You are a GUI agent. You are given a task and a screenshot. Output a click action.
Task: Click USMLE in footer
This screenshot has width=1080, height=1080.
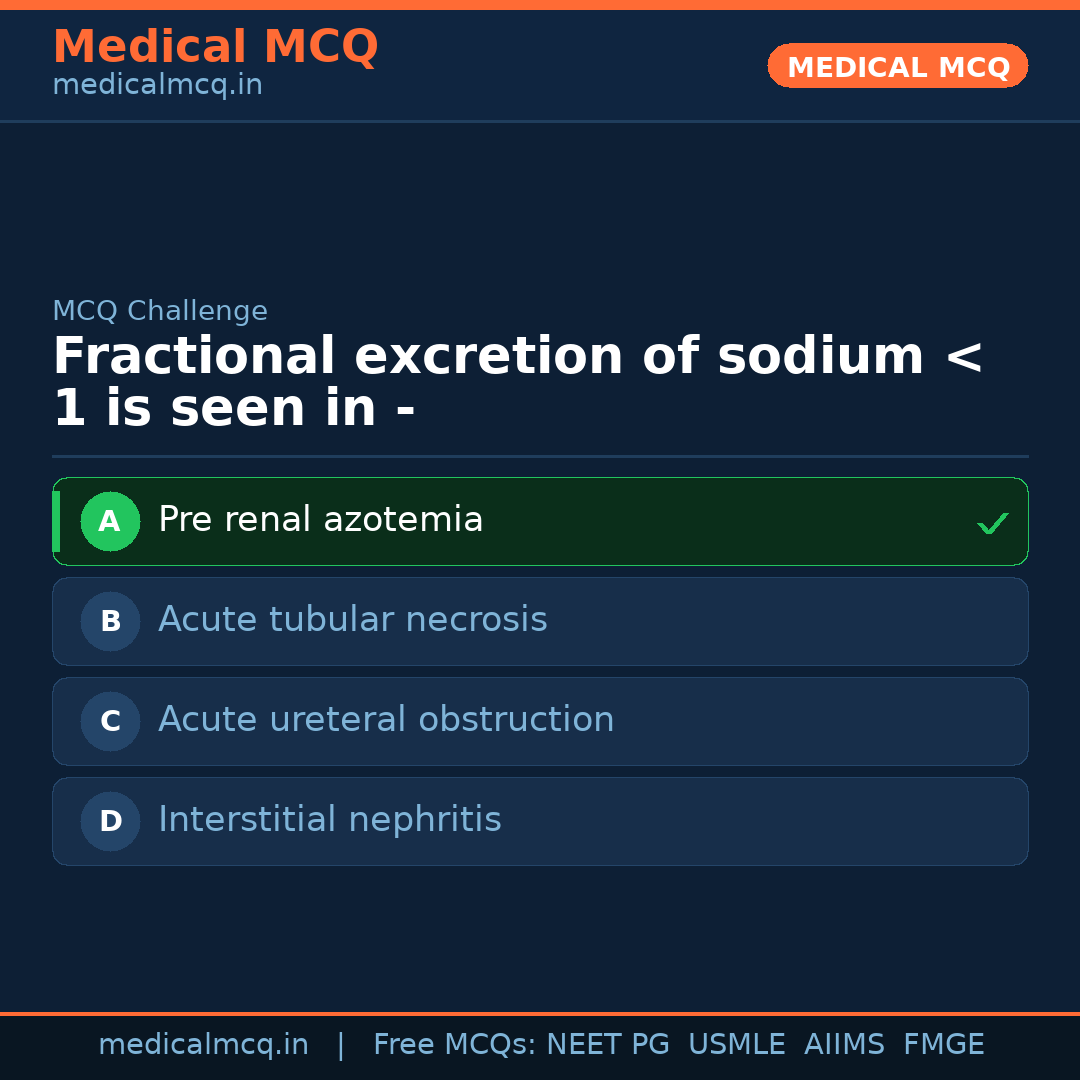pos(736,1045)
